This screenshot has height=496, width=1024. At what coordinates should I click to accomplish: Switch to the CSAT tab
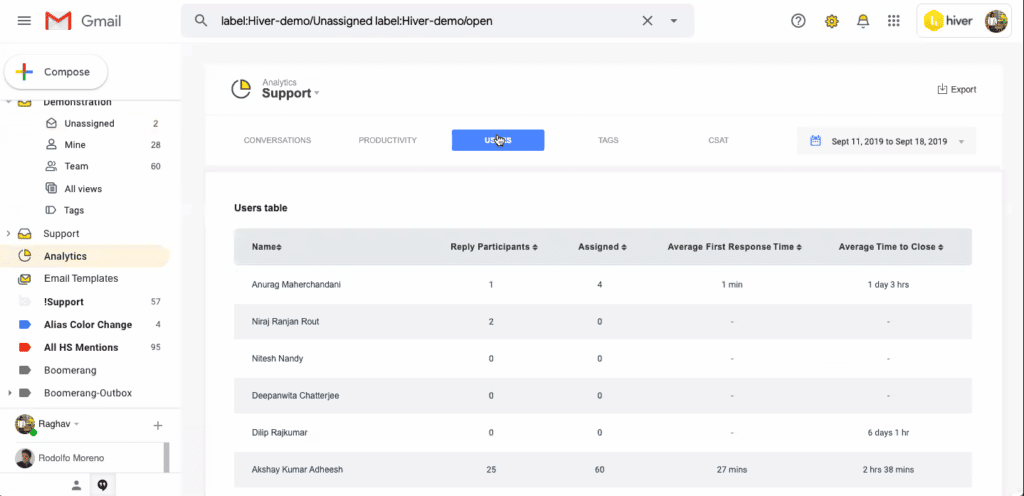point(718,140)
